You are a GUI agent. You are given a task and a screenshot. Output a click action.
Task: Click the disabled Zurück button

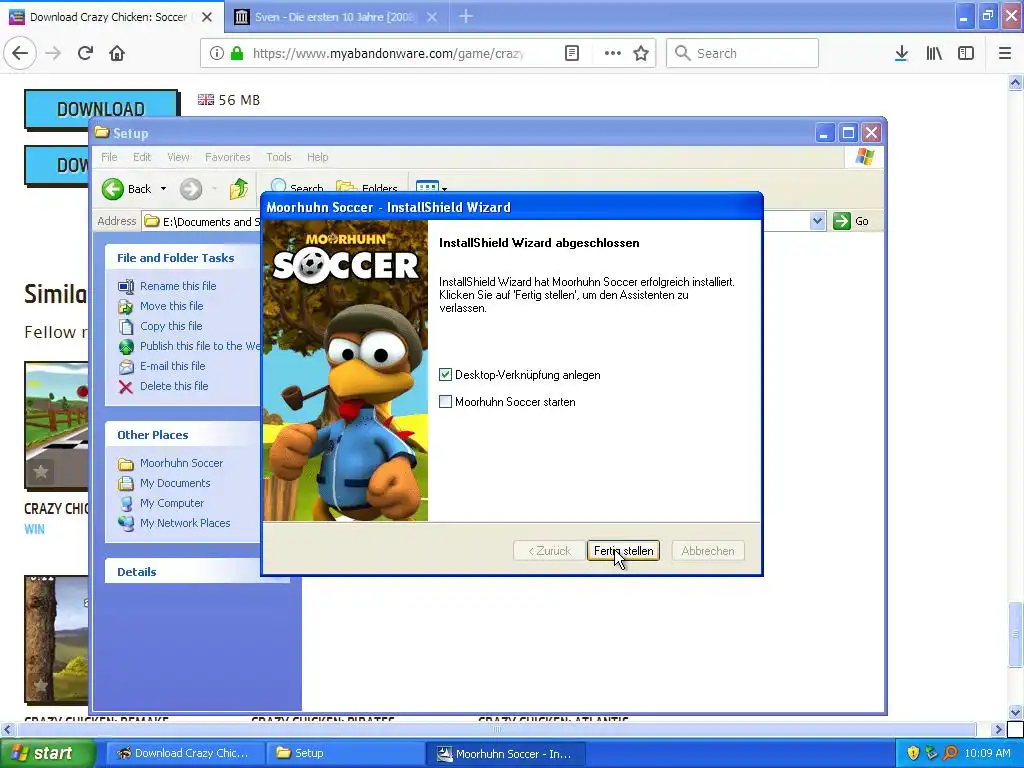pyautogui.click(x=549, y=551)
